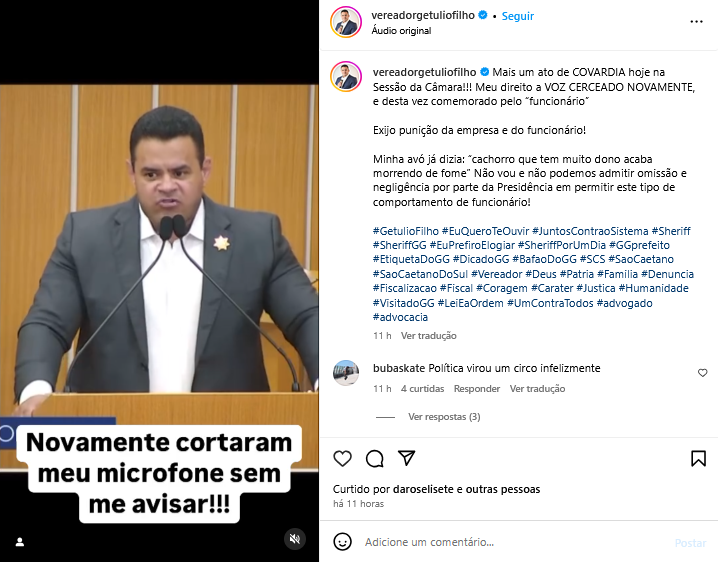Share post with the paper plane icon
This screenshot has width=718, height=562.
coord(406,458)
